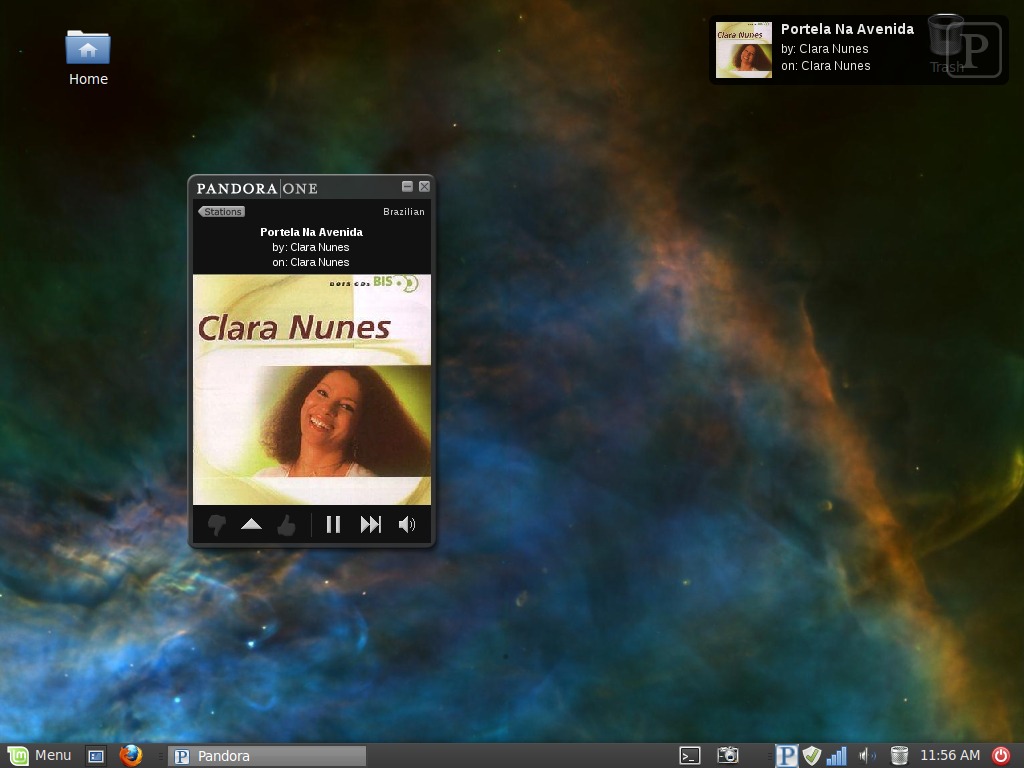Thumbs down the current Pandora song

pos(216,524)
